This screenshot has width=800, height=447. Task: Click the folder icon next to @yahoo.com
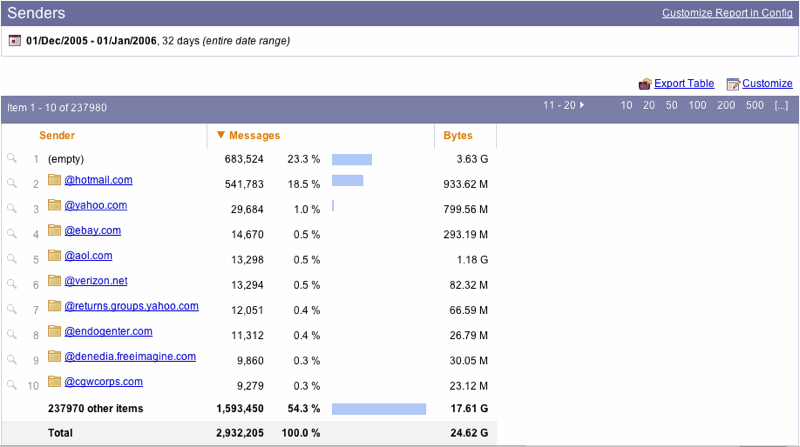(x=55, y=206)
